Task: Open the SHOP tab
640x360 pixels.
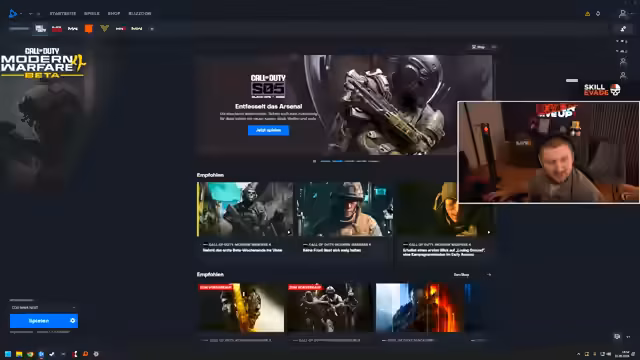Action: 114,13
